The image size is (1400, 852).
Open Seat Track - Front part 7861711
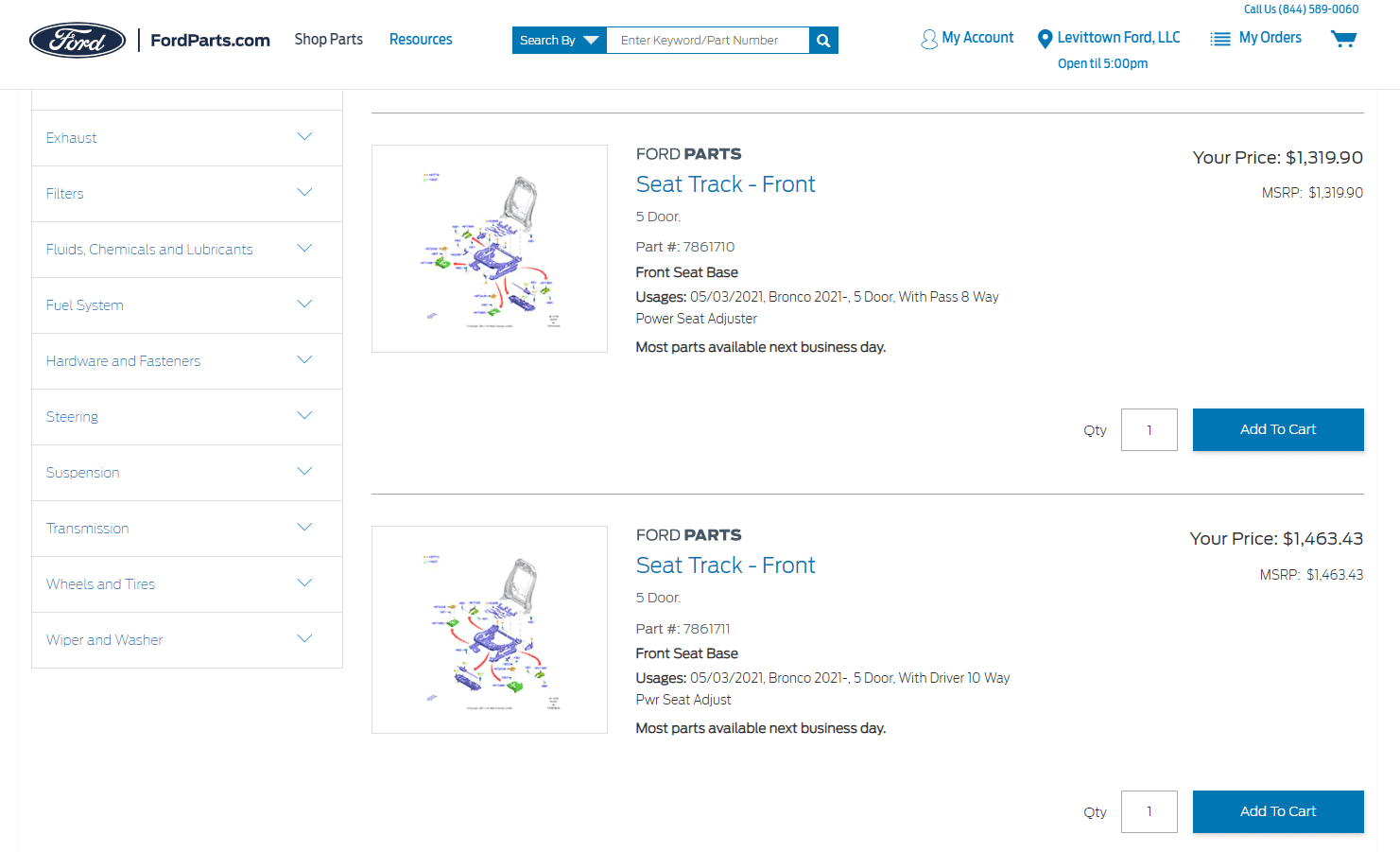coord(725,565)
